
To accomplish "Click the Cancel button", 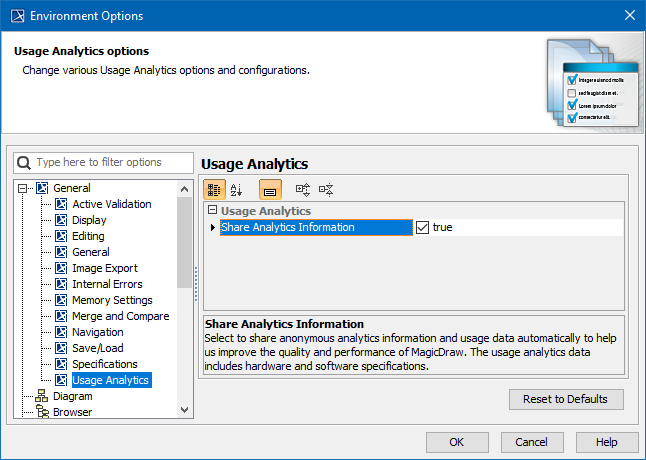I will (x=532, y=442).
